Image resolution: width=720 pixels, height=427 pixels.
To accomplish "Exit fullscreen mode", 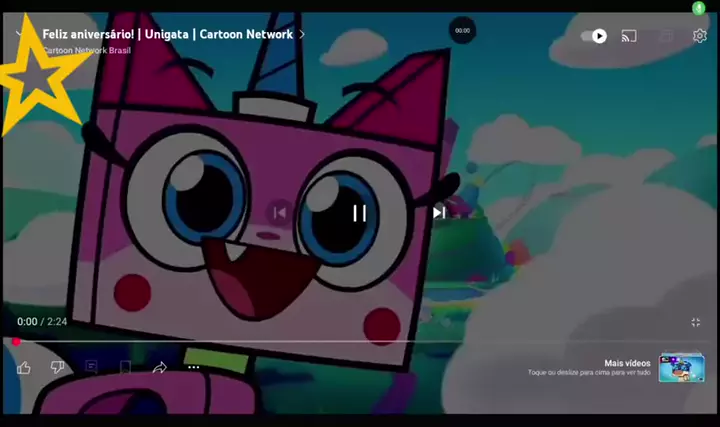I will pos(696,322).
